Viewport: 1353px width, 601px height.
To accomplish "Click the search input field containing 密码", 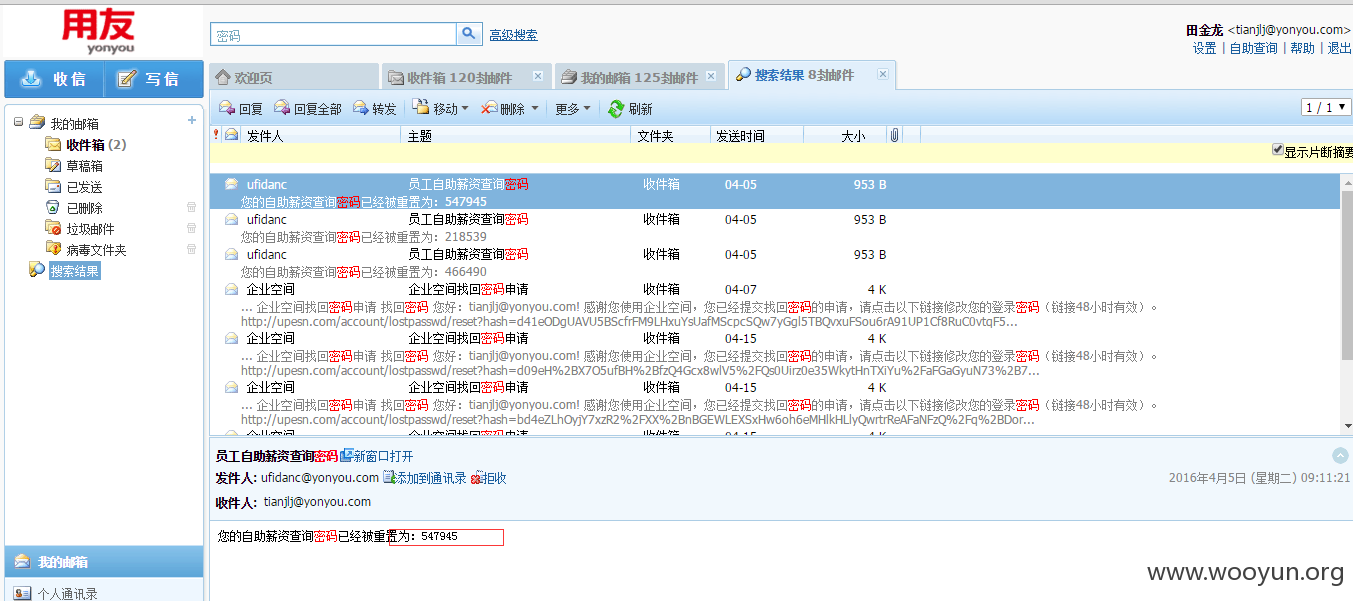I will pos(333,34).
